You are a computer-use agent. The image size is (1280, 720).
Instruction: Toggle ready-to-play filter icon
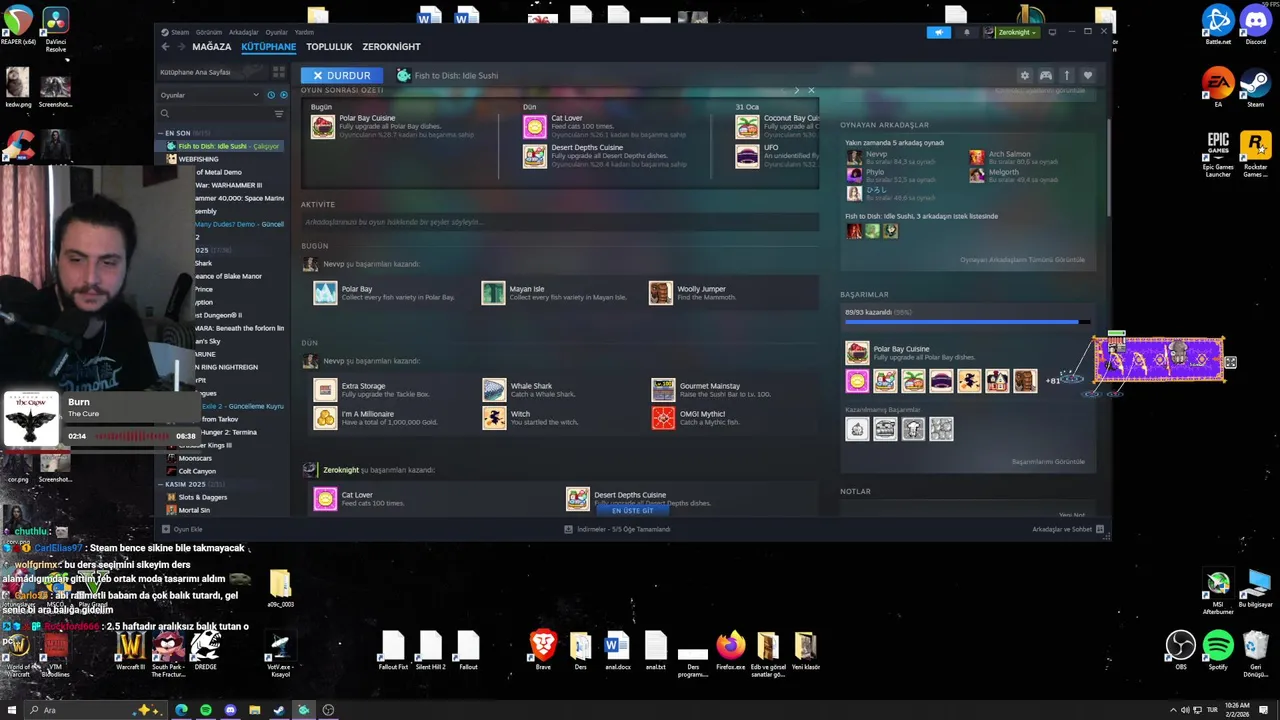[283, 95]
